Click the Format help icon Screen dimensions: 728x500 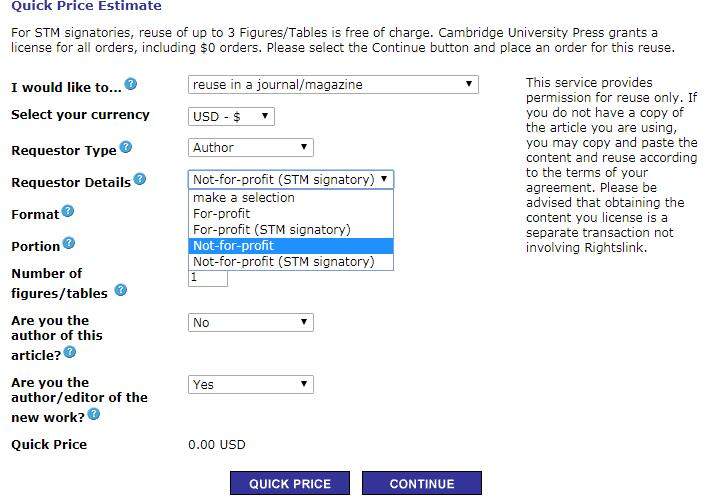pos(68,212)
